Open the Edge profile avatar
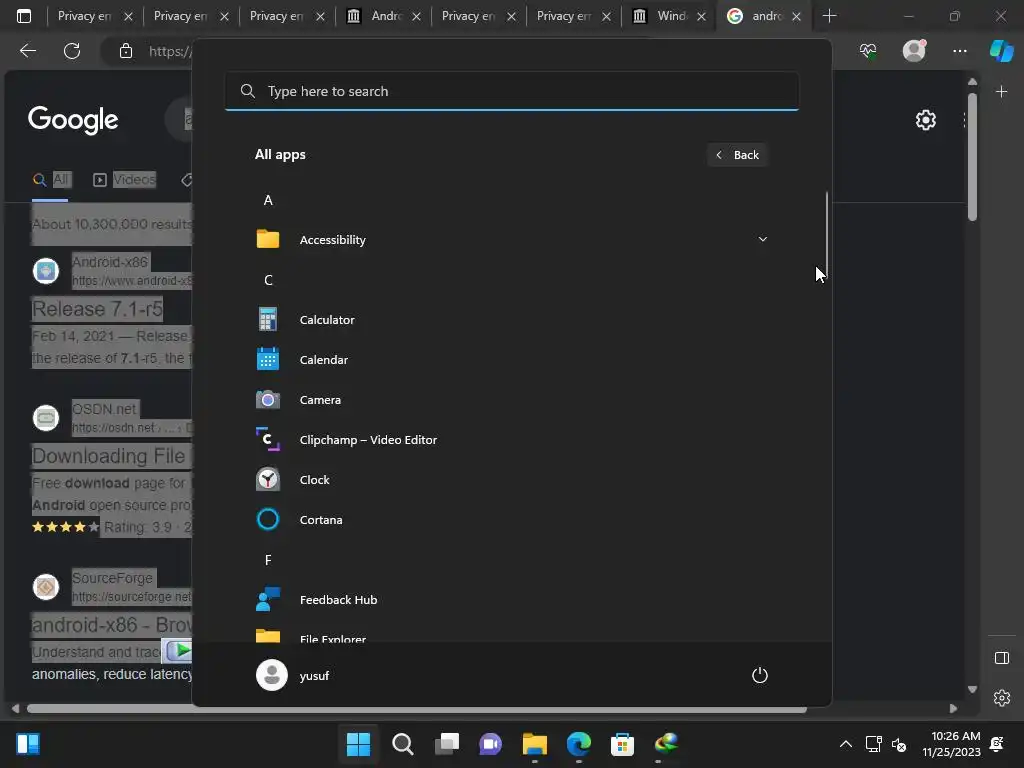 pyautogui.click(x=914, y=51)
